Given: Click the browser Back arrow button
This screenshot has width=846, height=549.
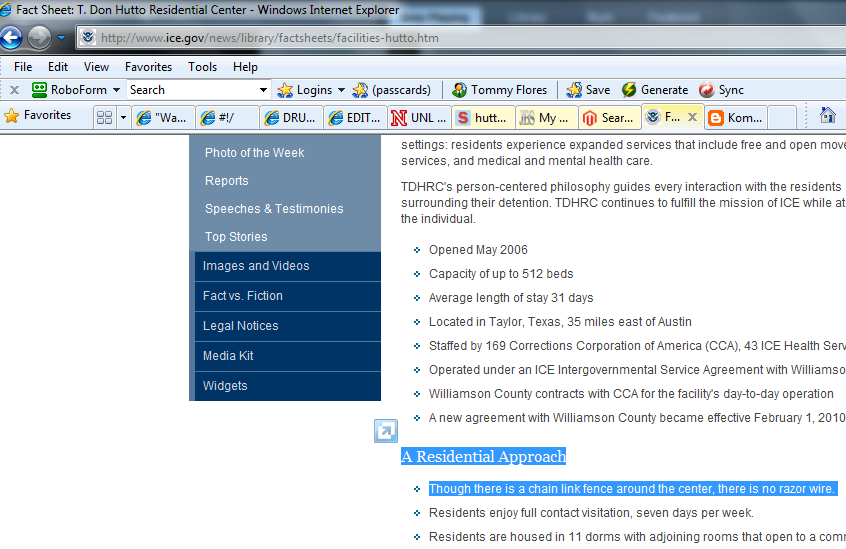Looking at the screenshot, I should (11, 38).
